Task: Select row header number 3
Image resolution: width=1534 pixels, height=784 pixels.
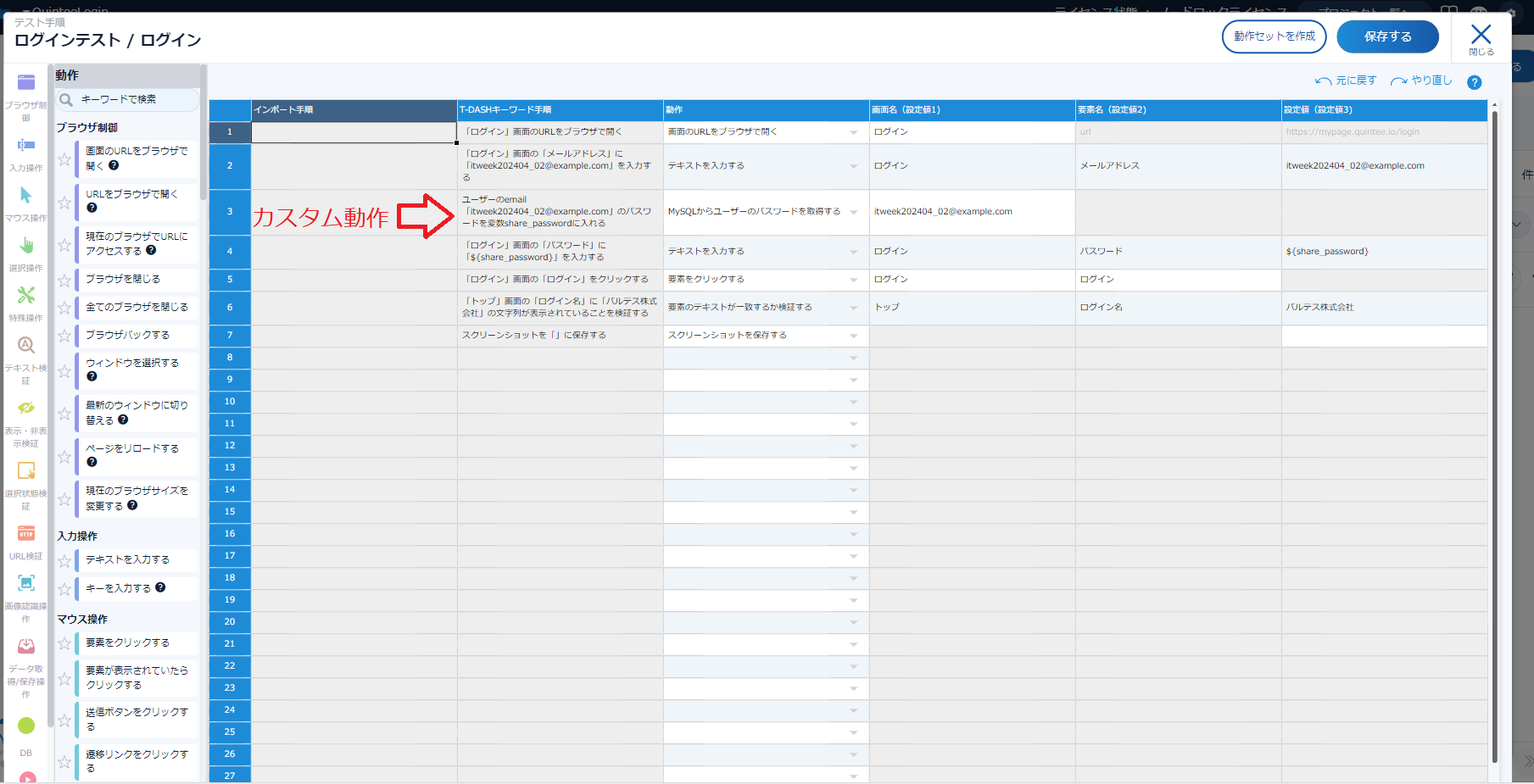Action: (x=230, y=212)
